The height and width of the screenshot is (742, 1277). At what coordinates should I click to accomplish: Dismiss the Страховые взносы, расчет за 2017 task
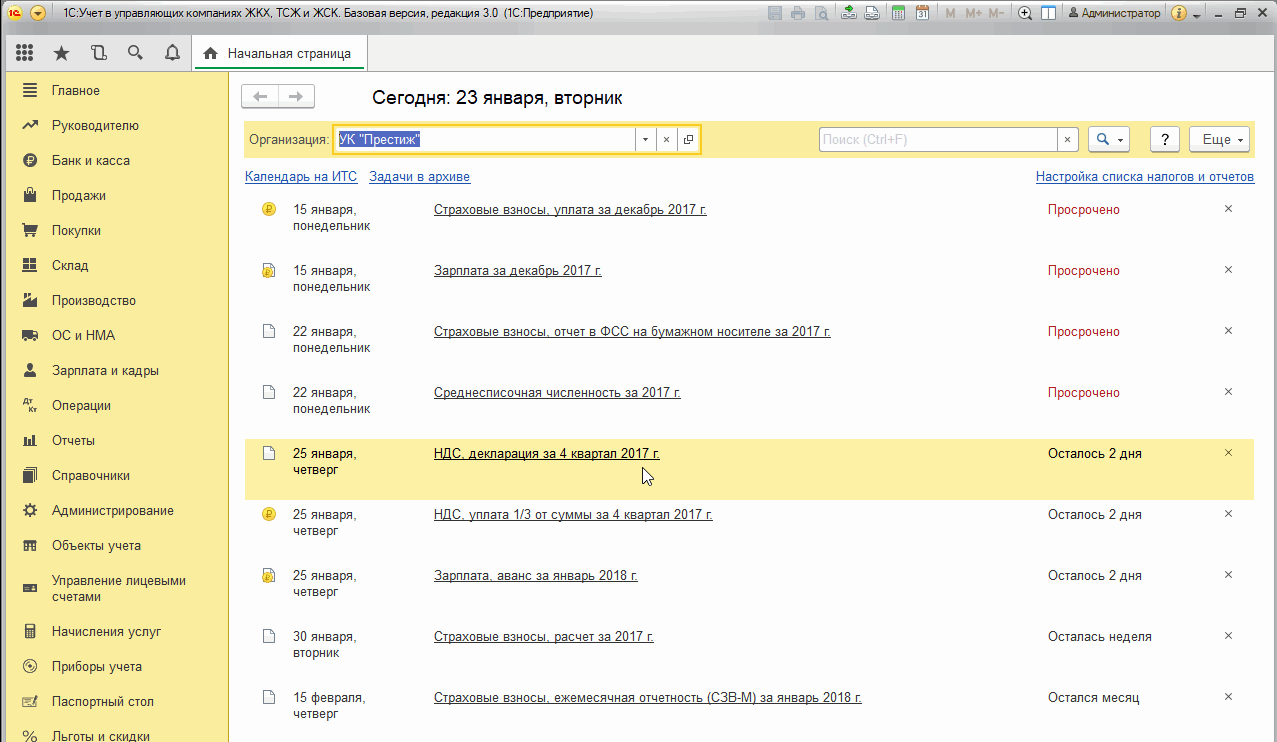1229,636
